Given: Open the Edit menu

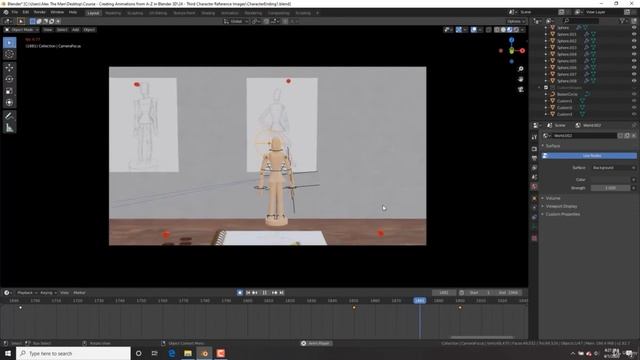Looking at the screenshot, I should [26, 12].
